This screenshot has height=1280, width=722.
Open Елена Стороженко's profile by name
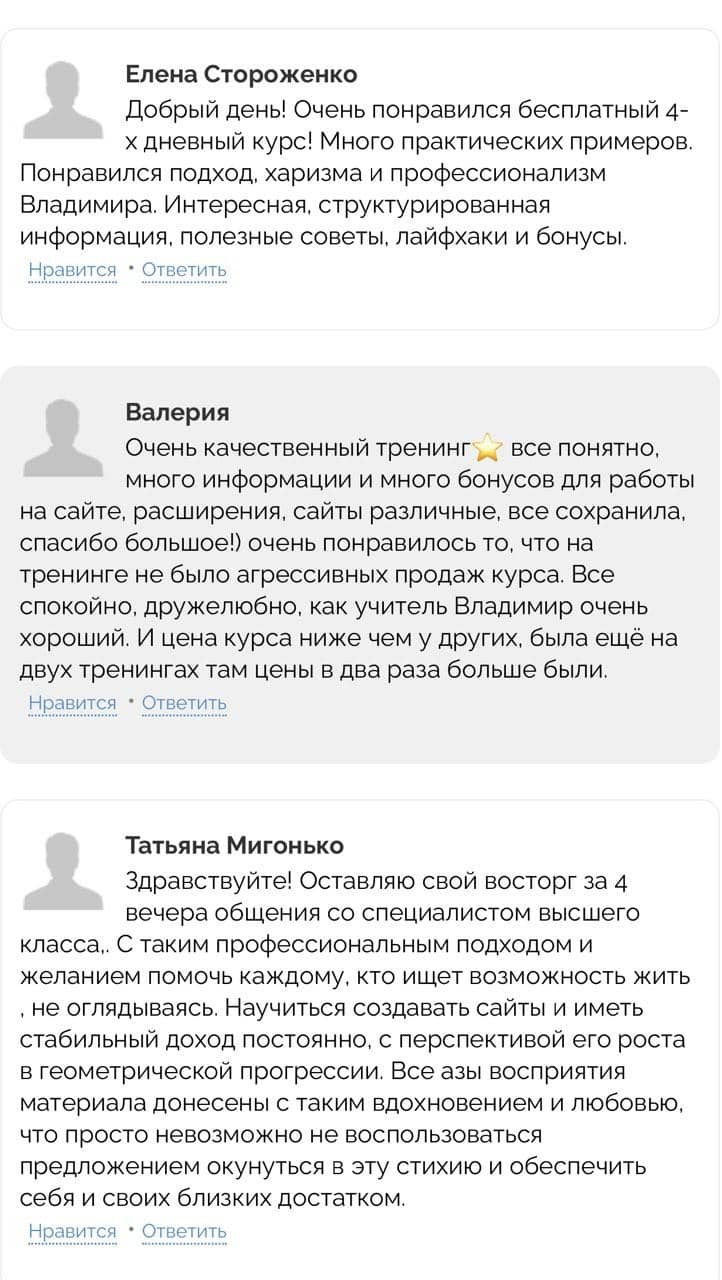coord(241,75)
